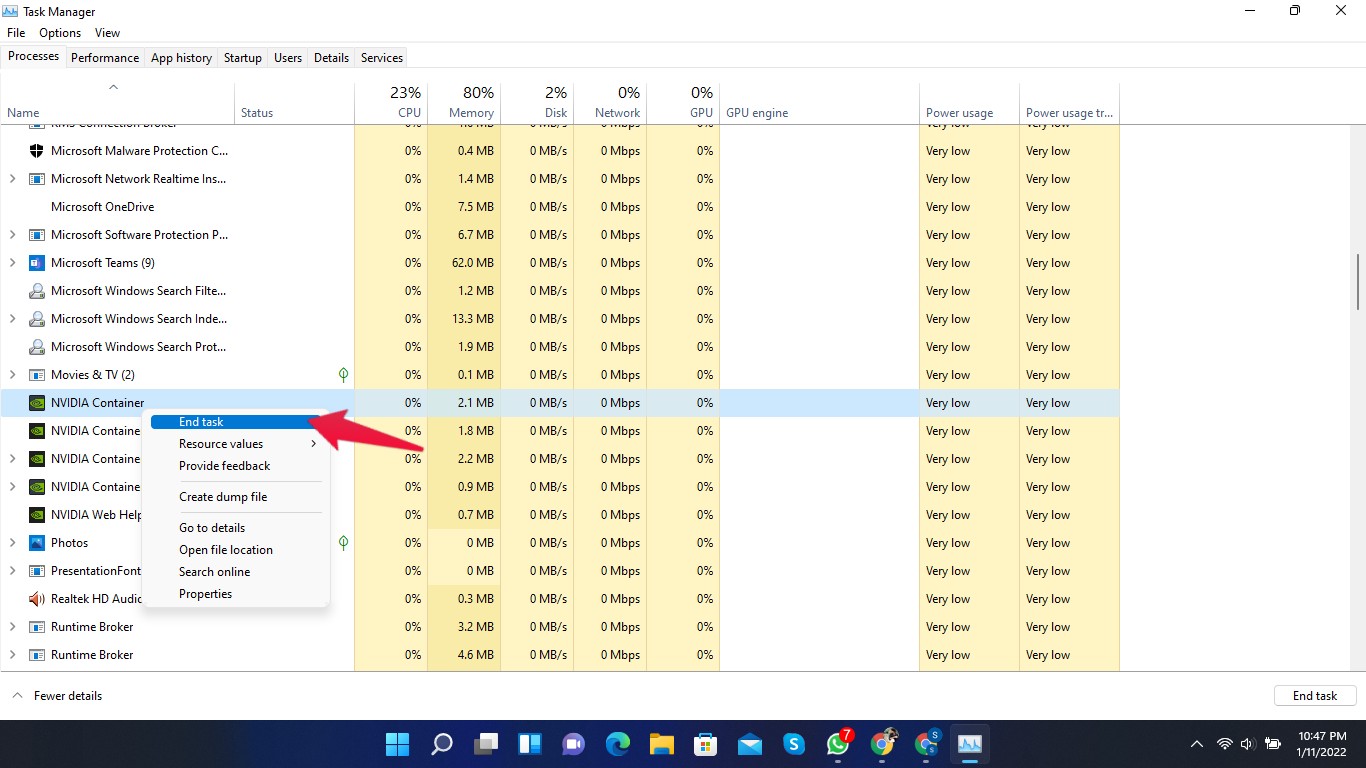Launch Microsoft Edge from the taskbar
The height and width of the screenshot is (768, 1366).
tap(618, 744)
